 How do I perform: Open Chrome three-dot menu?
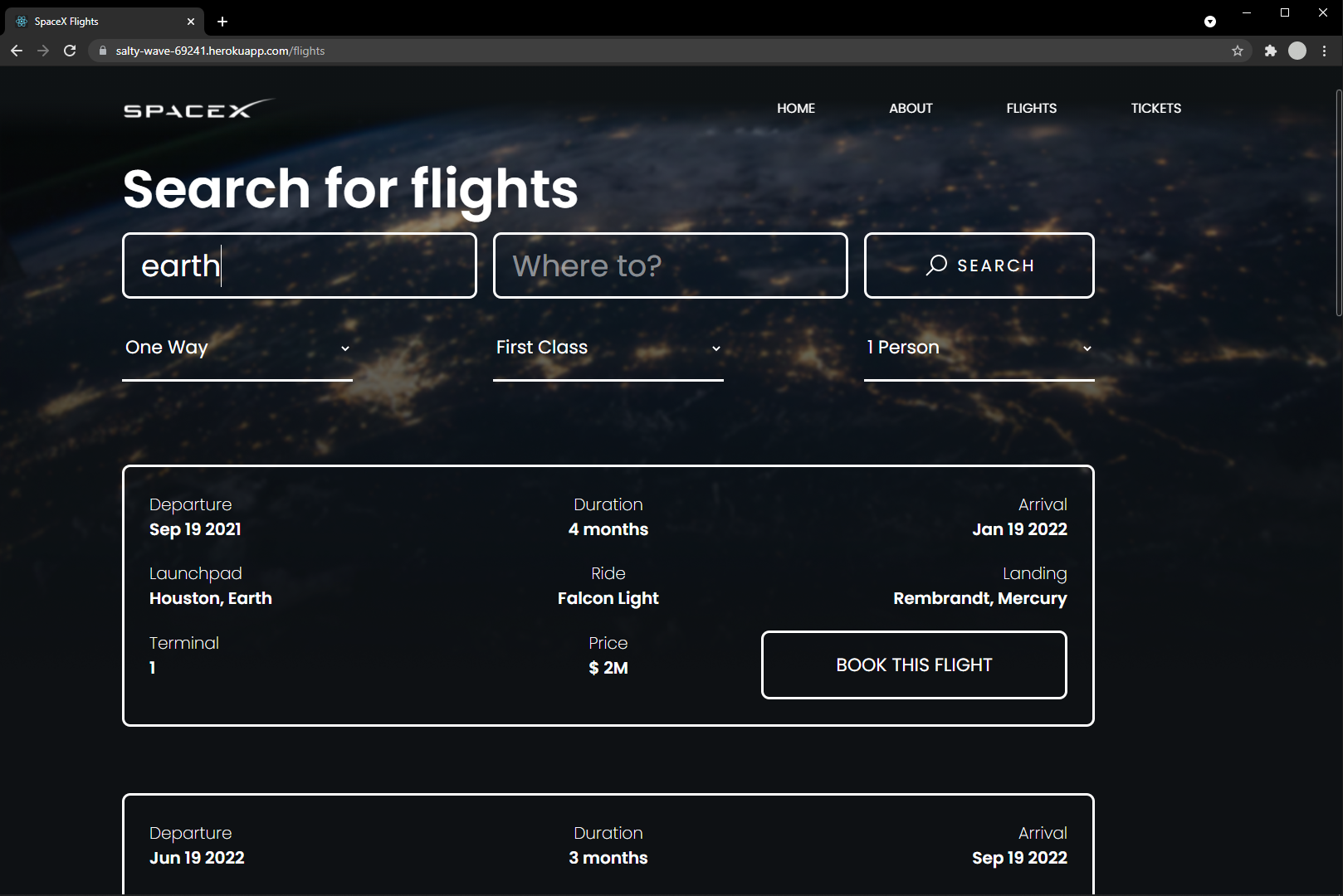click(x=1325, y=51)
